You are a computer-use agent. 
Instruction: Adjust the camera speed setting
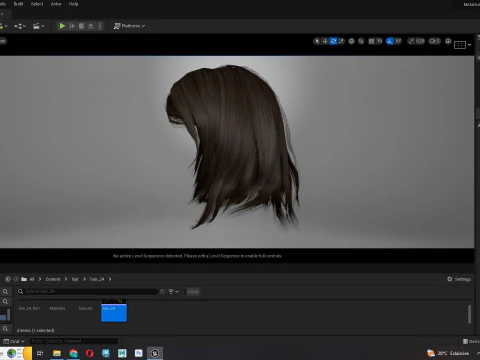coord(435,41)
